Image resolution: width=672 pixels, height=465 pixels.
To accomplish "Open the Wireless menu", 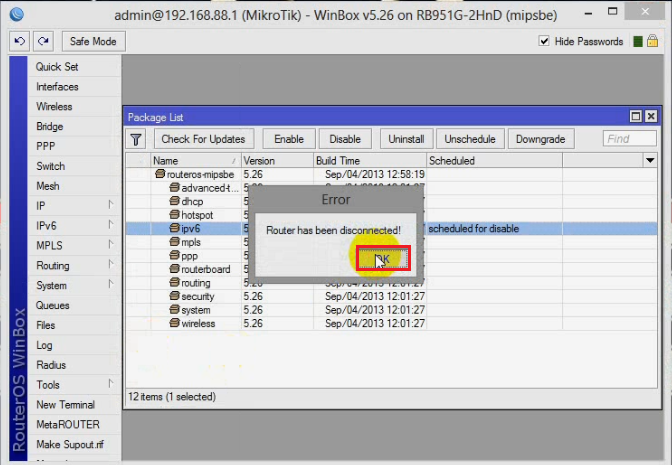I will (x=54, y=107).
